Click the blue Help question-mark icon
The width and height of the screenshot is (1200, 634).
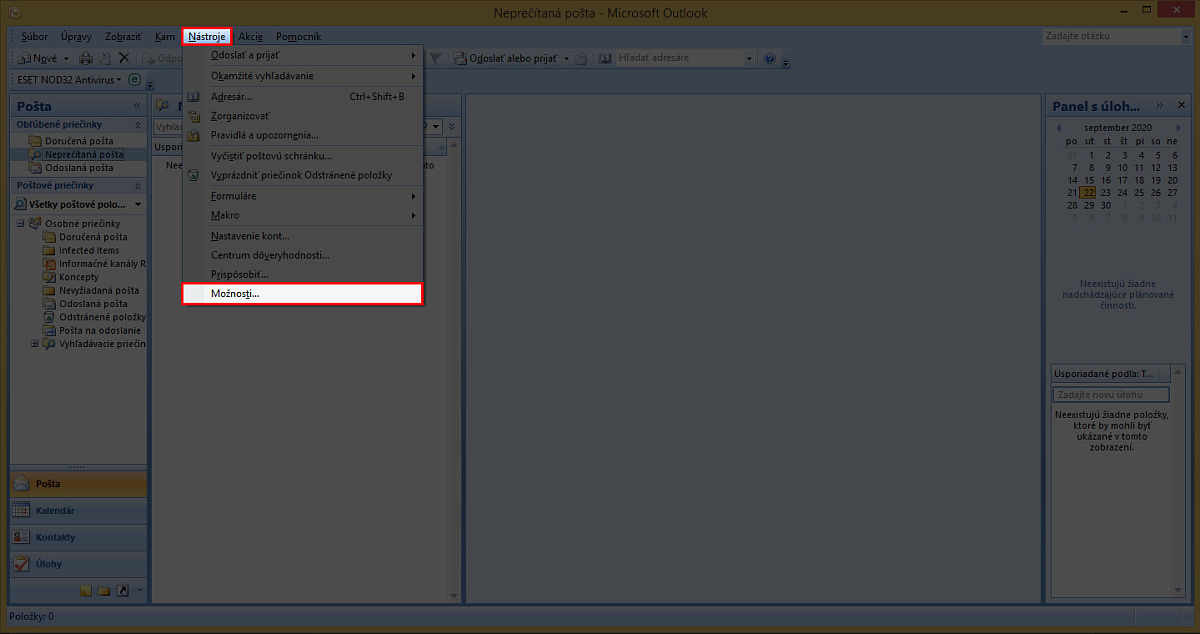pos(769,58)
